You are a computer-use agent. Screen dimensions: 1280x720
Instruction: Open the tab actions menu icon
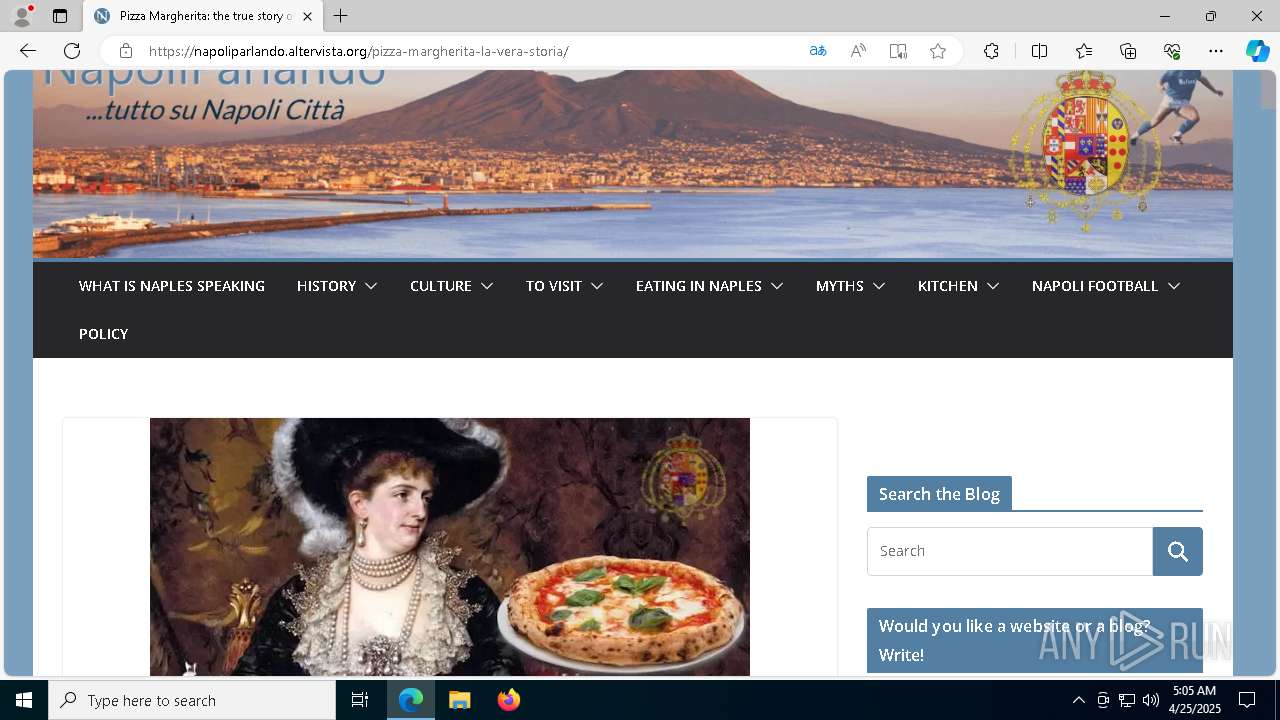click(x=60, y=16)
